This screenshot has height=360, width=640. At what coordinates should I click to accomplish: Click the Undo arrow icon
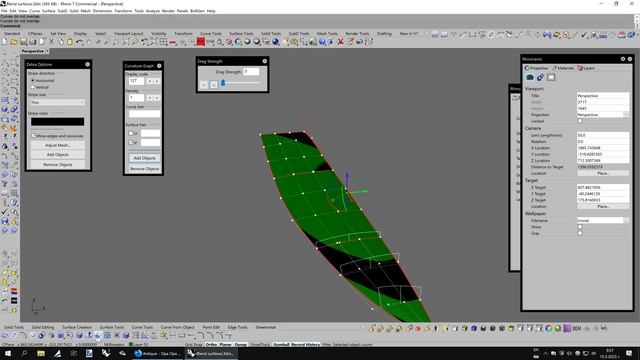(80, 42)
